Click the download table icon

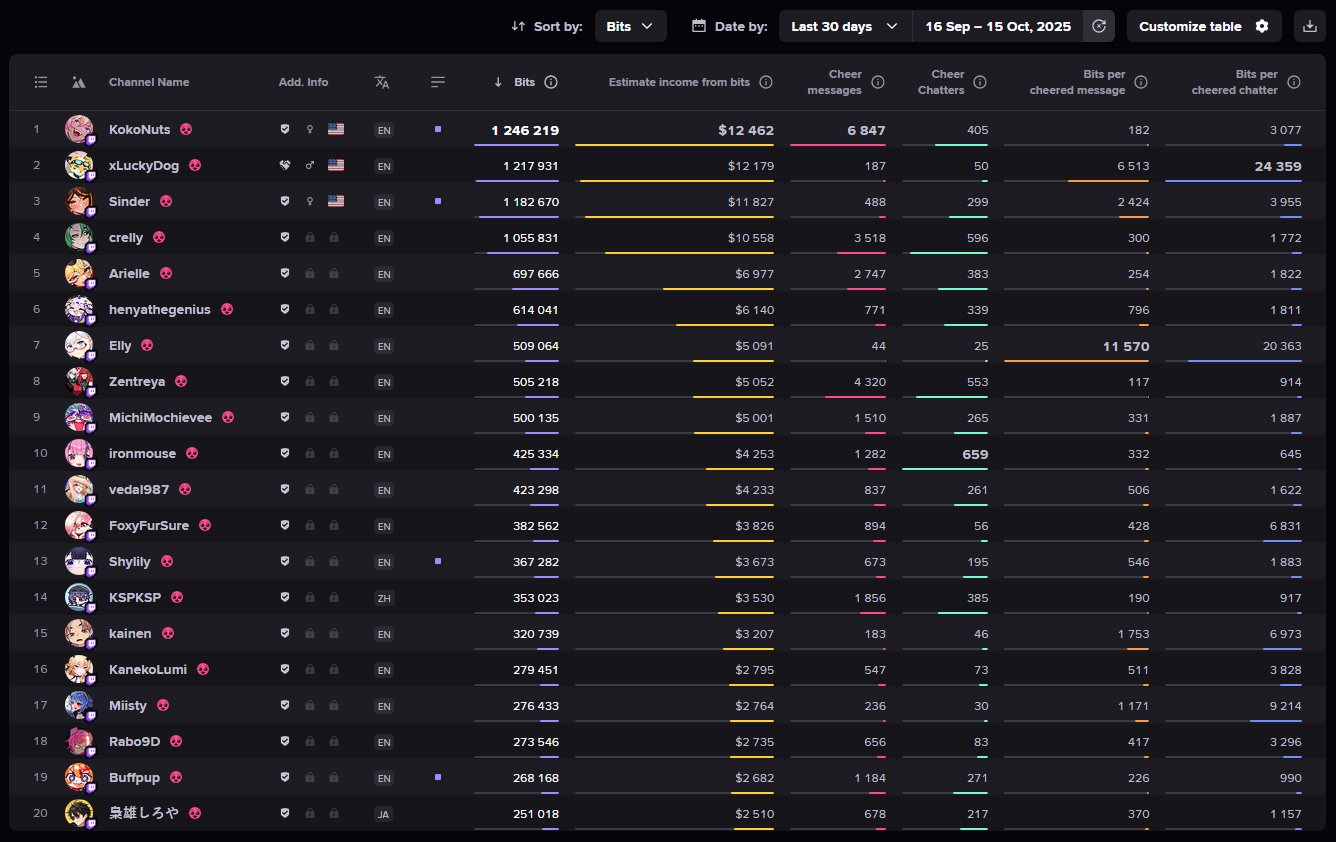[x=1310, y=27]
